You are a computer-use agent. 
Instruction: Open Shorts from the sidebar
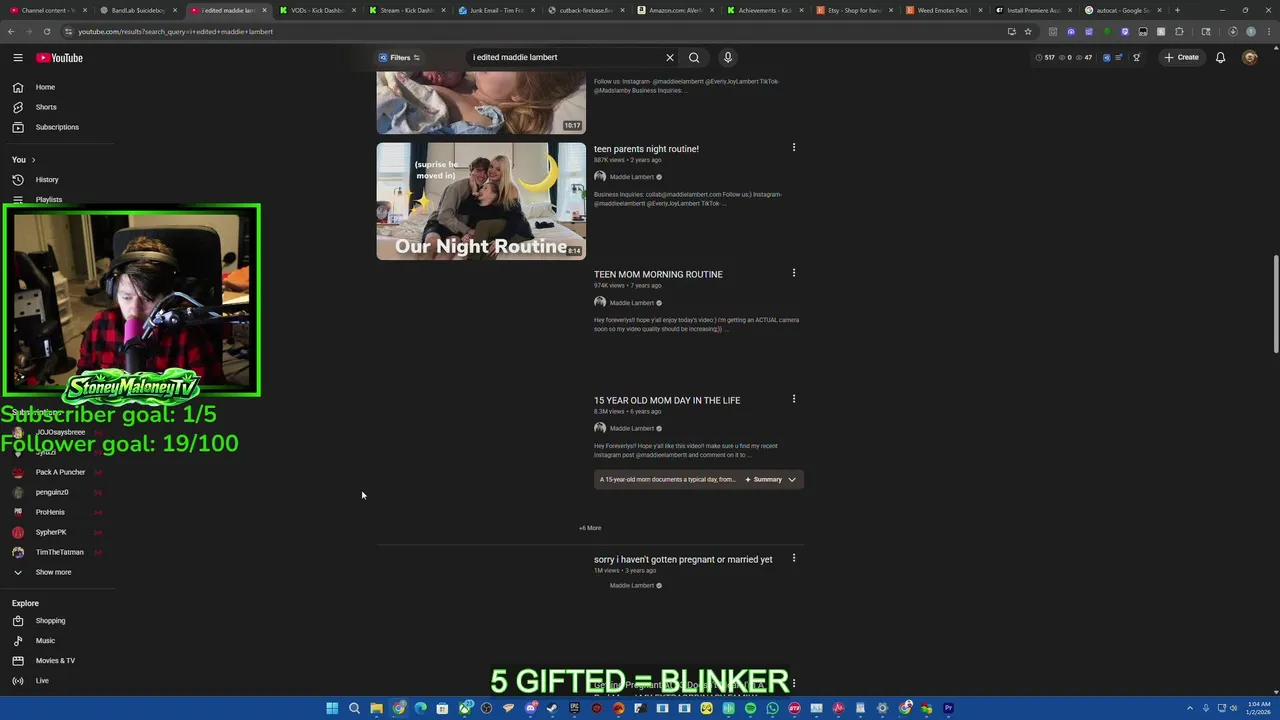click(x=46, y=107)
